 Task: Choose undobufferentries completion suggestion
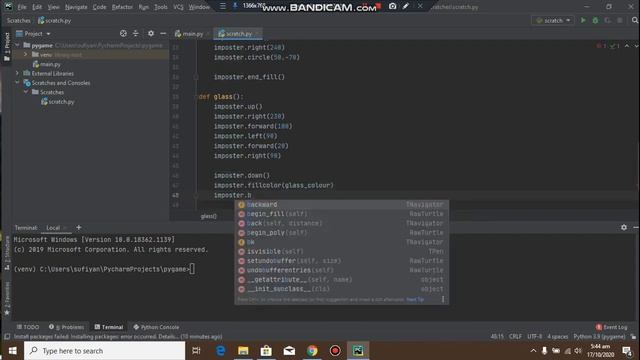[341, 270]
